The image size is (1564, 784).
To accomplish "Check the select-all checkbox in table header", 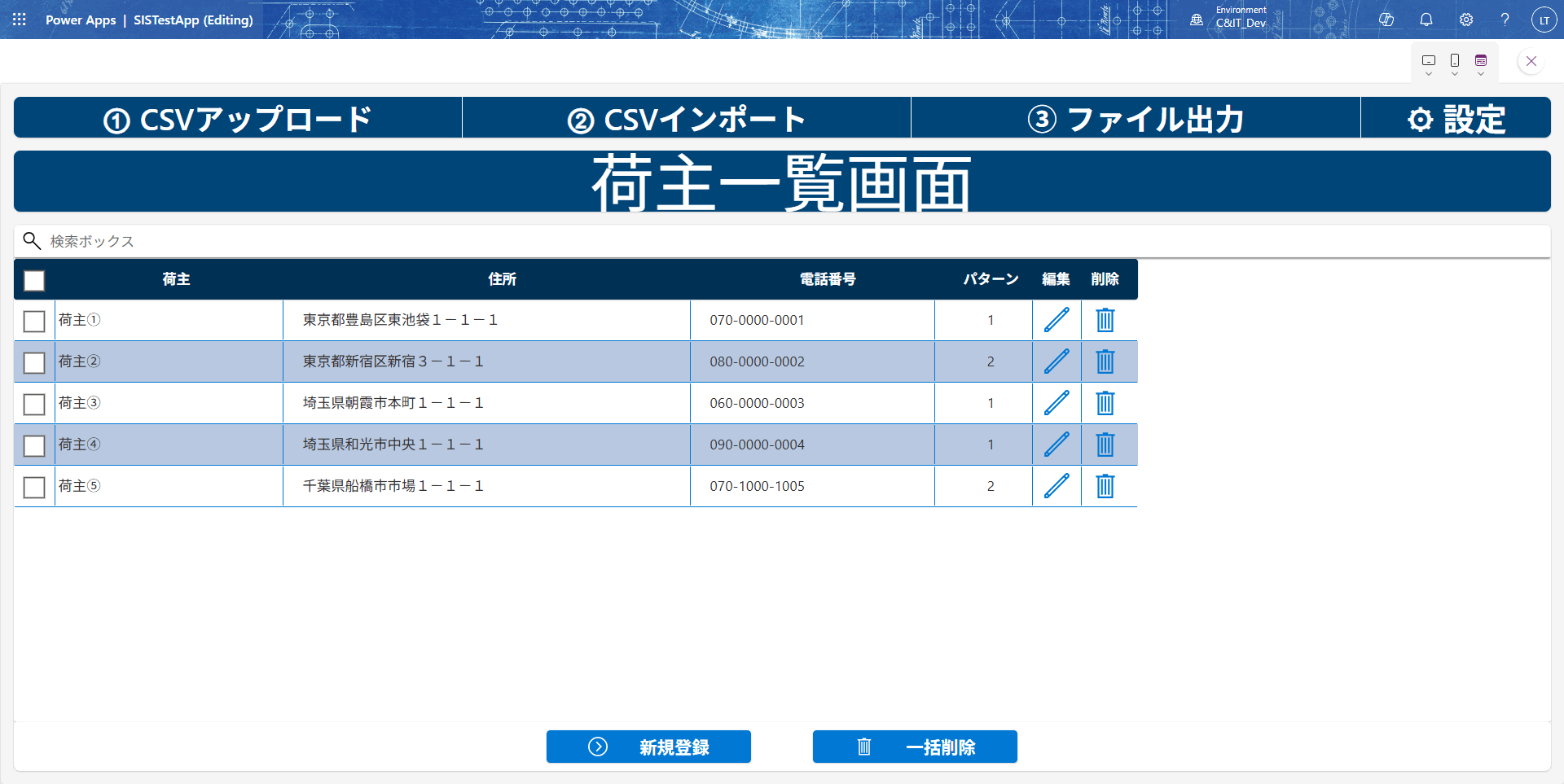I will point(34,281).
